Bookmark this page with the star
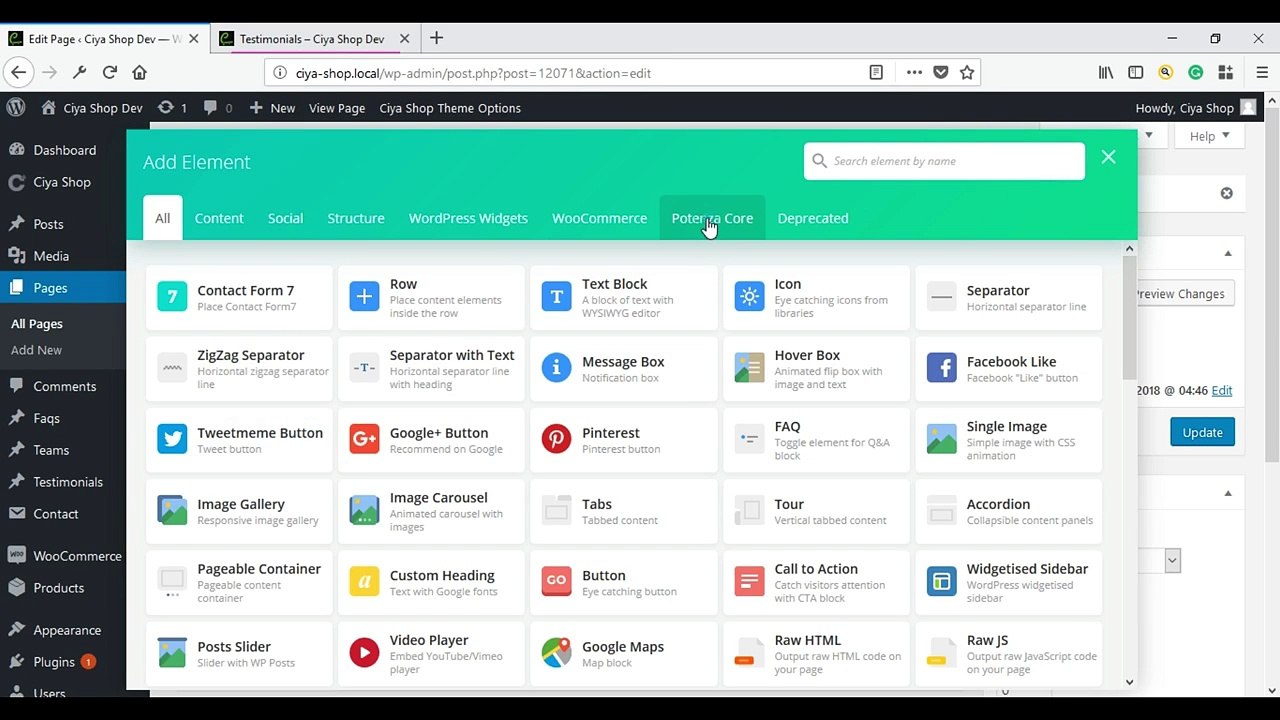The width and height of the screenshot is (1280, 720). pyautogui.click(x=967, y=72)
